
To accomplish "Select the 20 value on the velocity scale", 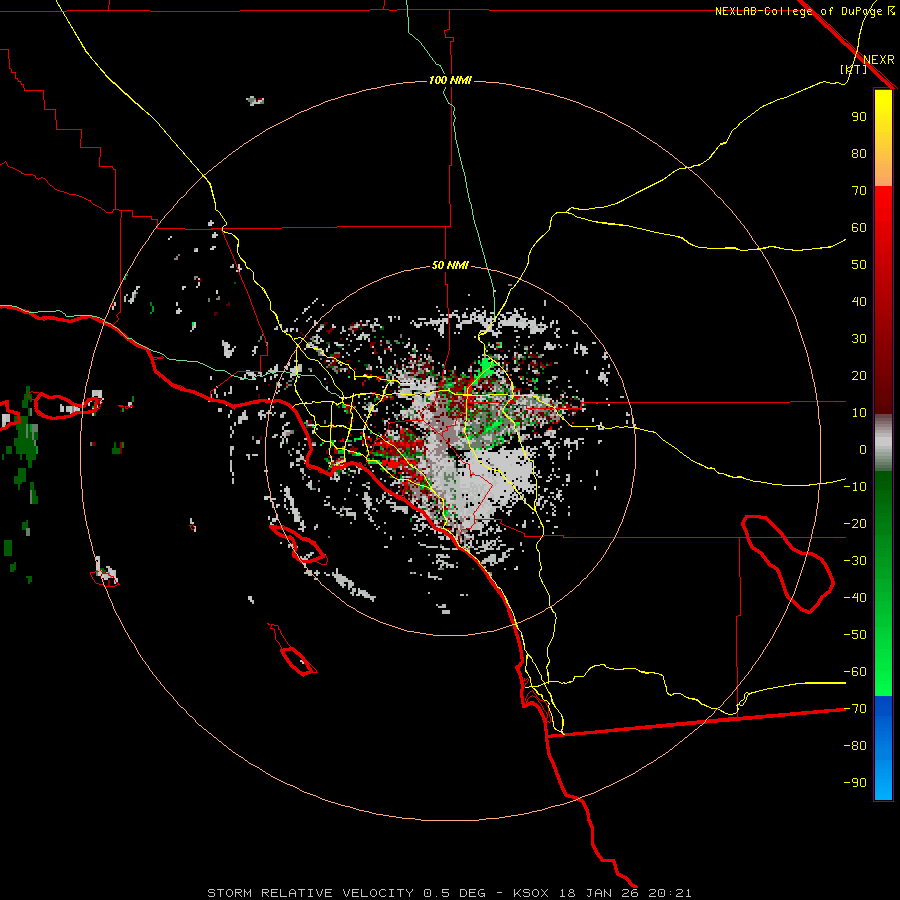I will coord(859,376).
